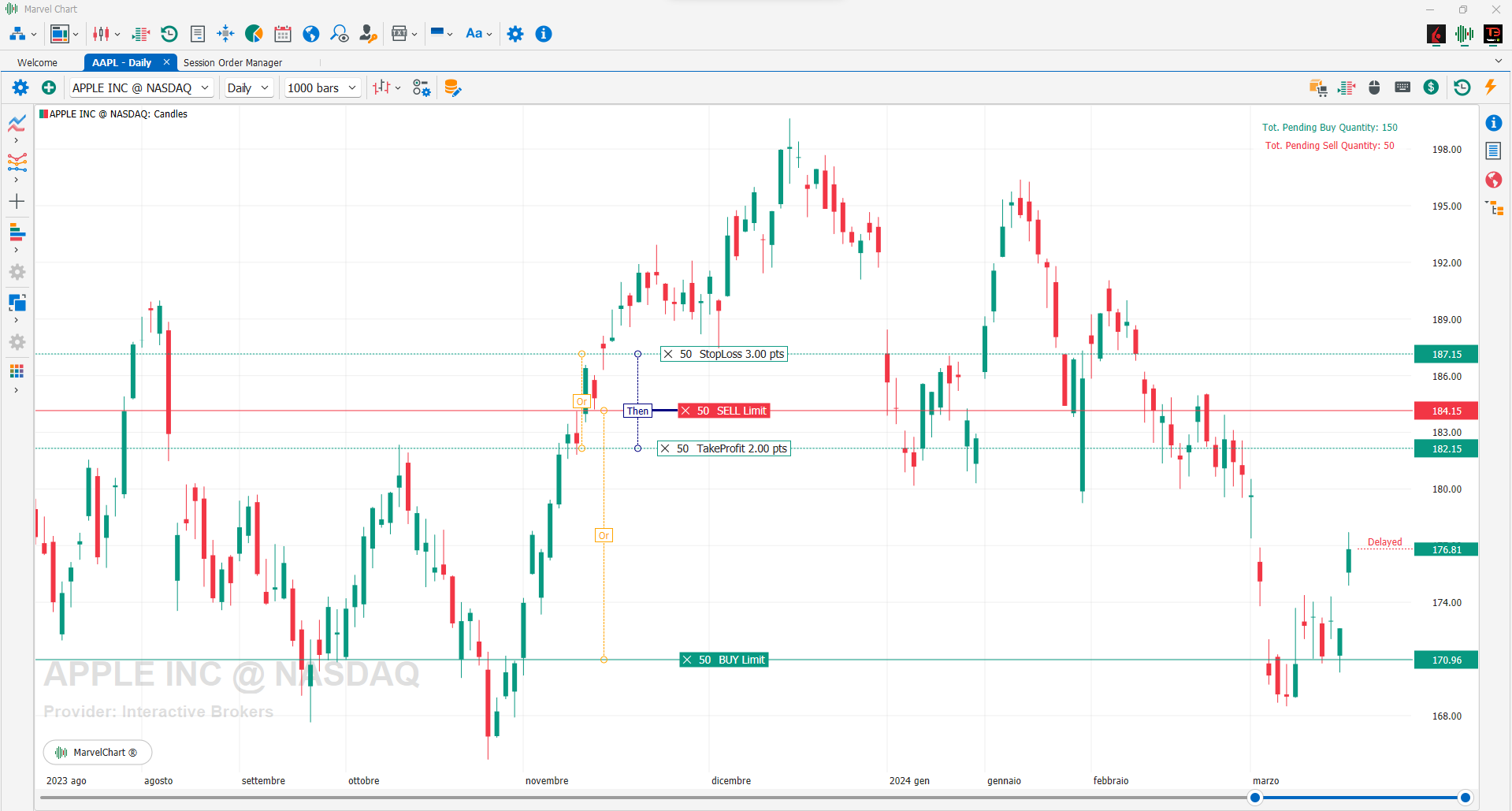Click the green plus add icon

(49, 87)
